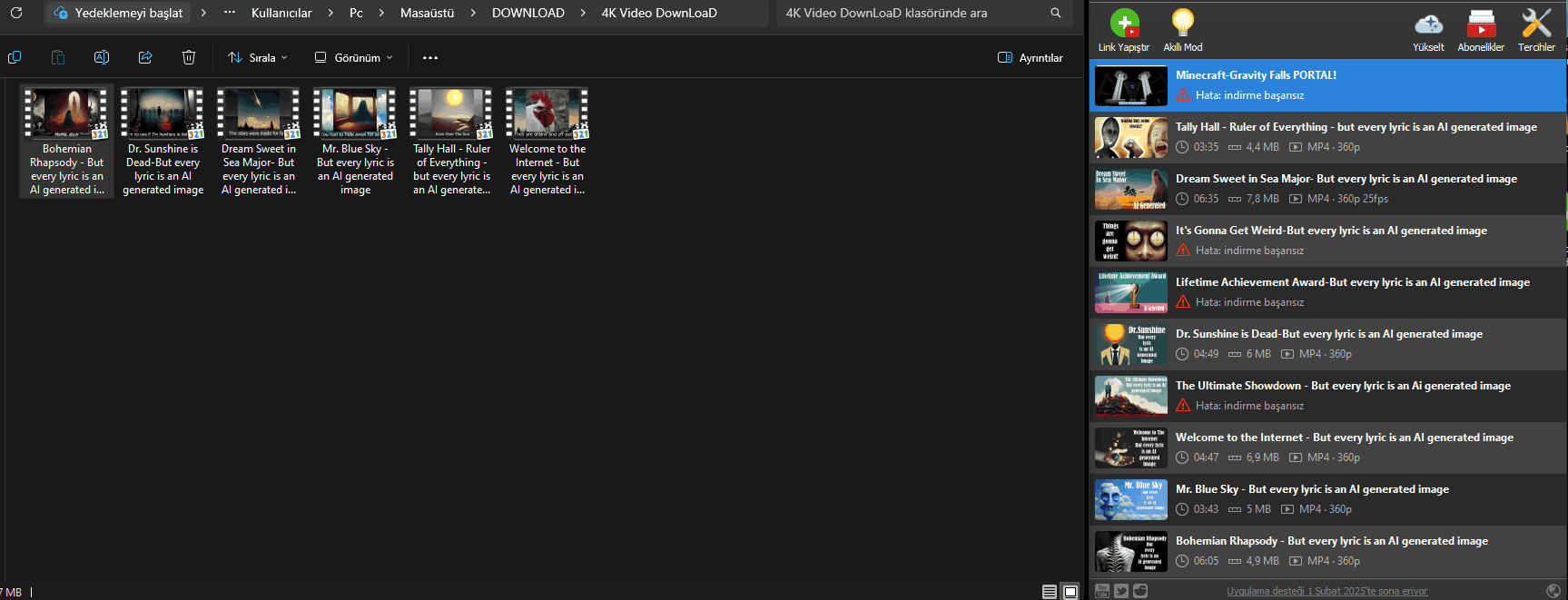Select Dr. Sunshine is Dead download in 4K Downloader

[1327, 344]
